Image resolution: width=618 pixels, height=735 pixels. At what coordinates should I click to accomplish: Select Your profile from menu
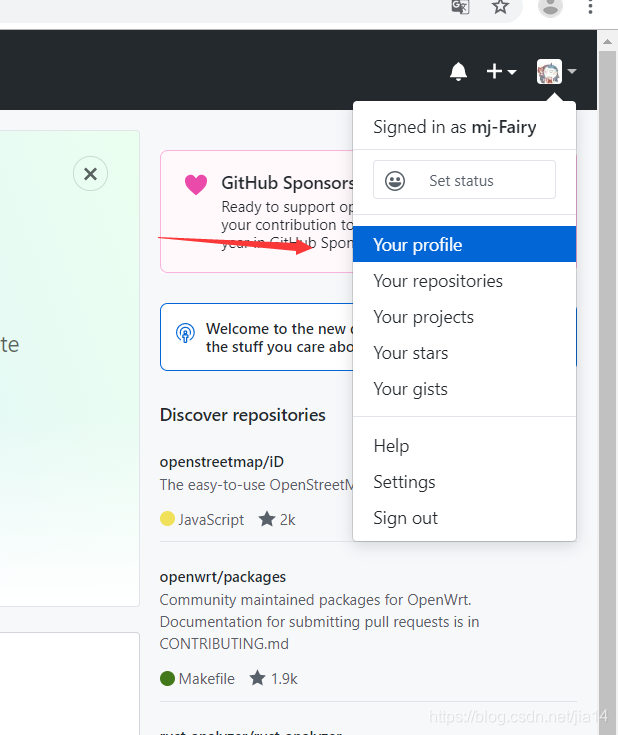pyautogui.click(x=464, y=244)
